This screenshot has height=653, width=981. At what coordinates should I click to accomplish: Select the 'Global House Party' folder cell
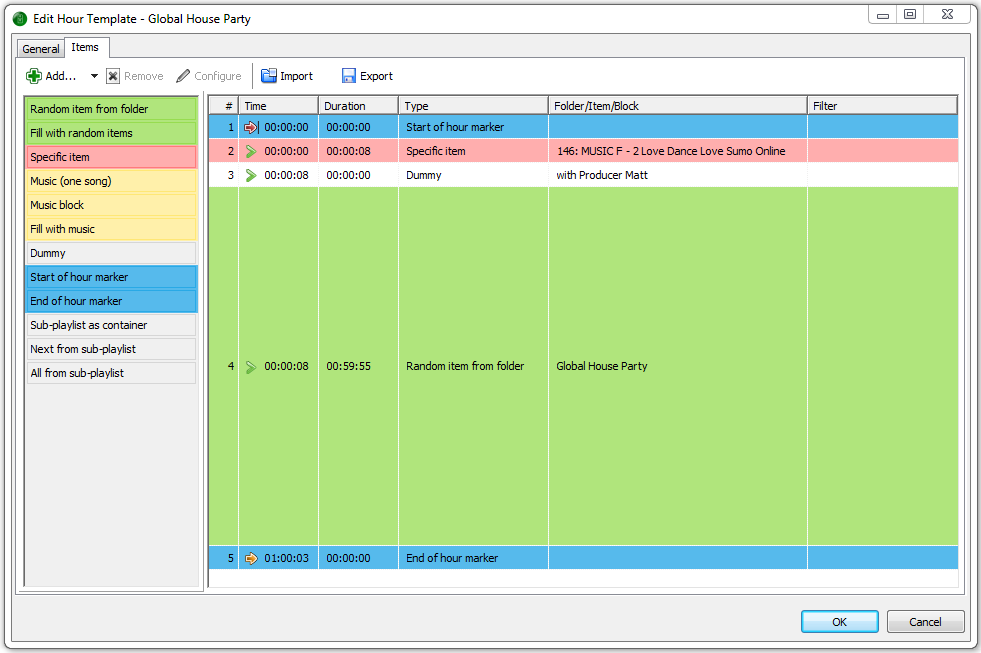pyautogui.click(x=678, y=367)
